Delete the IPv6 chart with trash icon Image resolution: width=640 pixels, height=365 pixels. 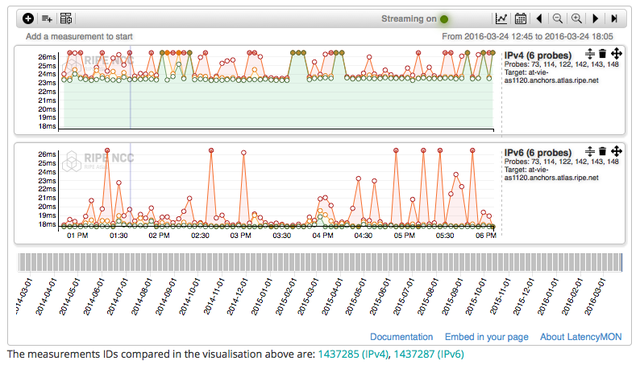(602, 151)
